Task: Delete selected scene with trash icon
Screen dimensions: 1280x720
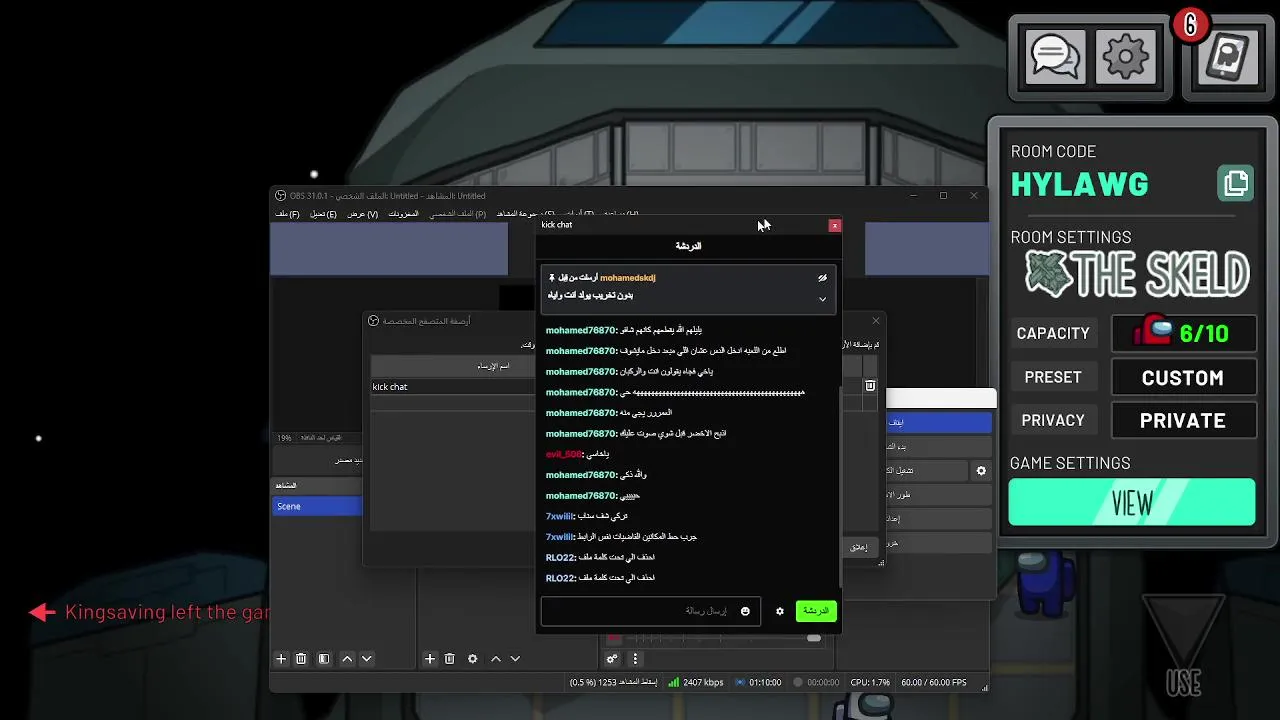Action: click(x=301, y=659)
